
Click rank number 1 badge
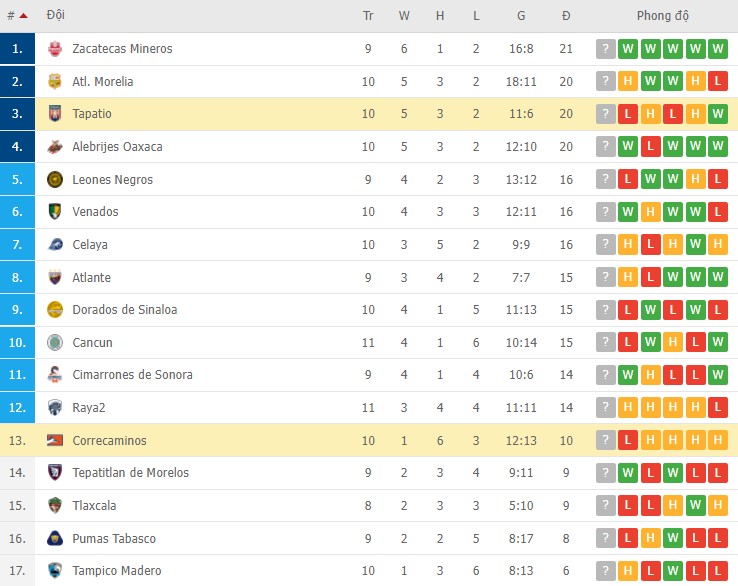17,49
